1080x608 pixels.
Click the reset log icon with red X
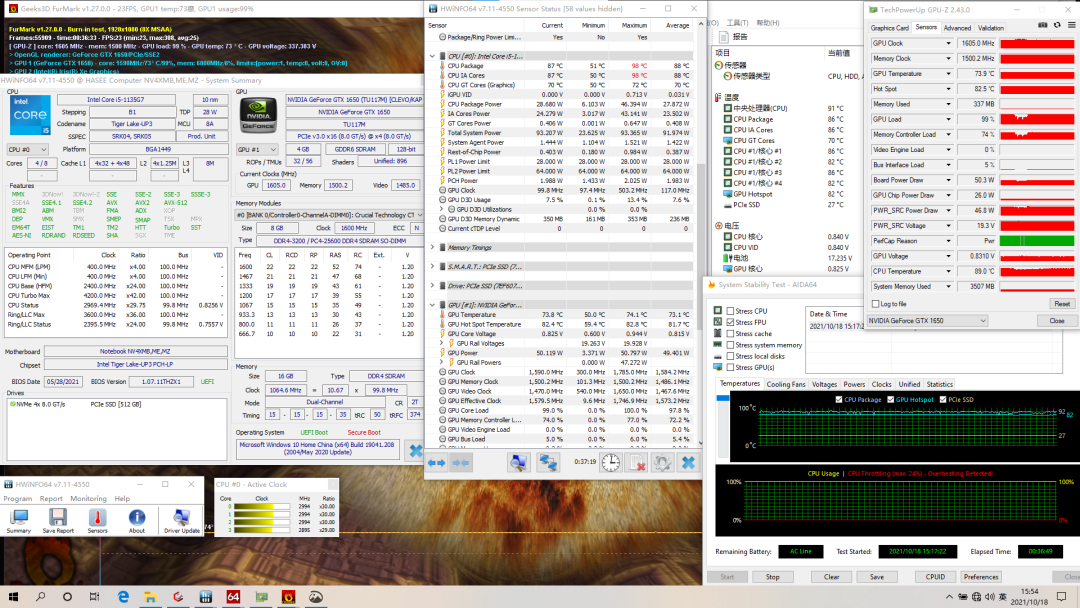tap(637, 463)
